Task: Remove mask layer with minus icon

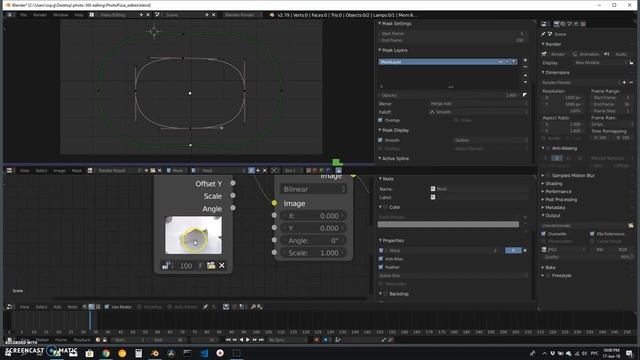Action: 525,67
